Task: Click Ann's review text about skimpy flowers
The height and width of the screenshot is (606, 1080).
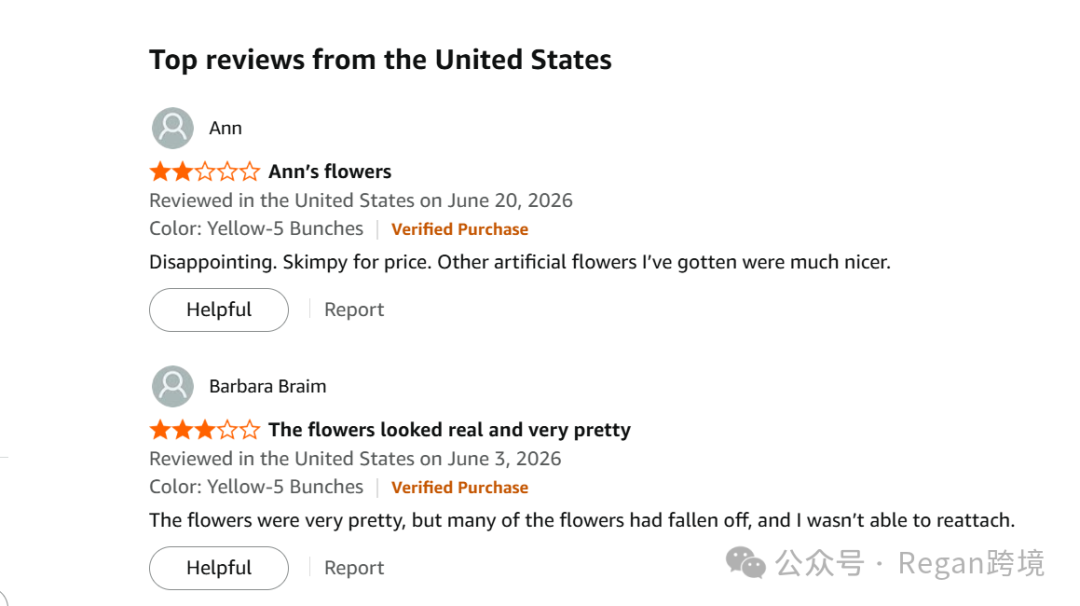Action: [520, 262]
